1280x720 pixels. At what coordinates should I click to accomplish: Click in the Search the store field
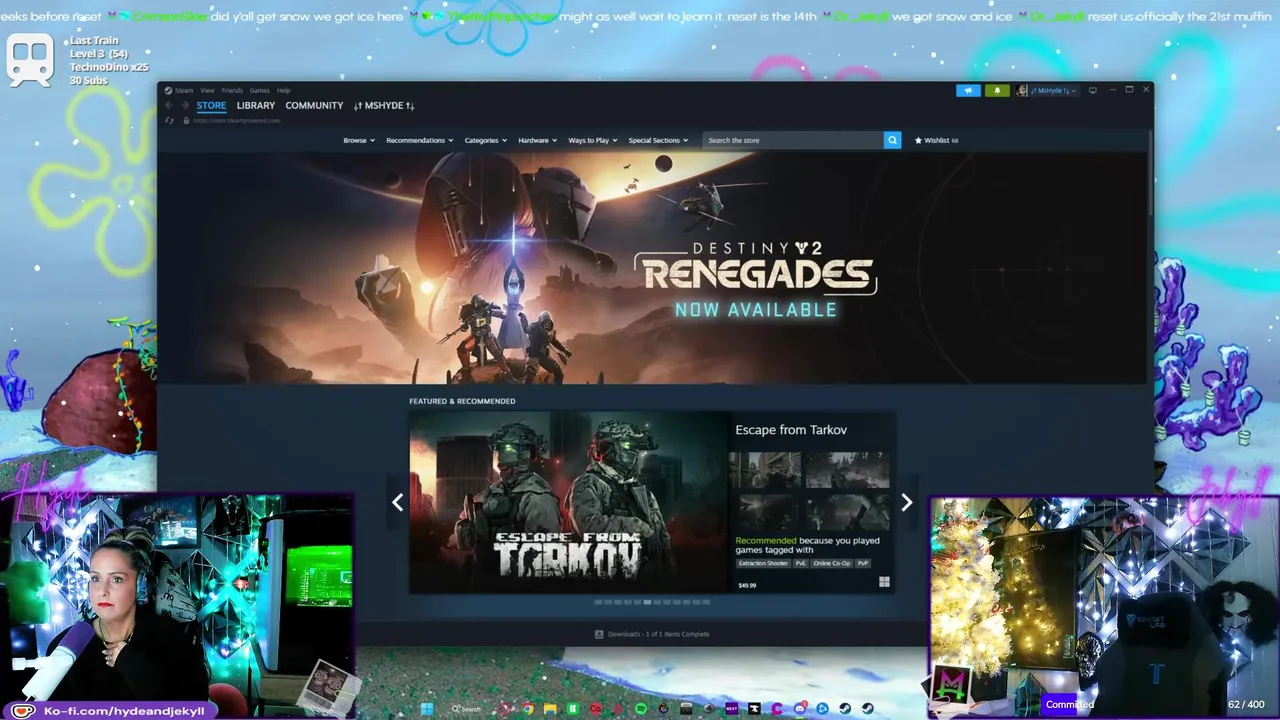[x=793, y=140]
